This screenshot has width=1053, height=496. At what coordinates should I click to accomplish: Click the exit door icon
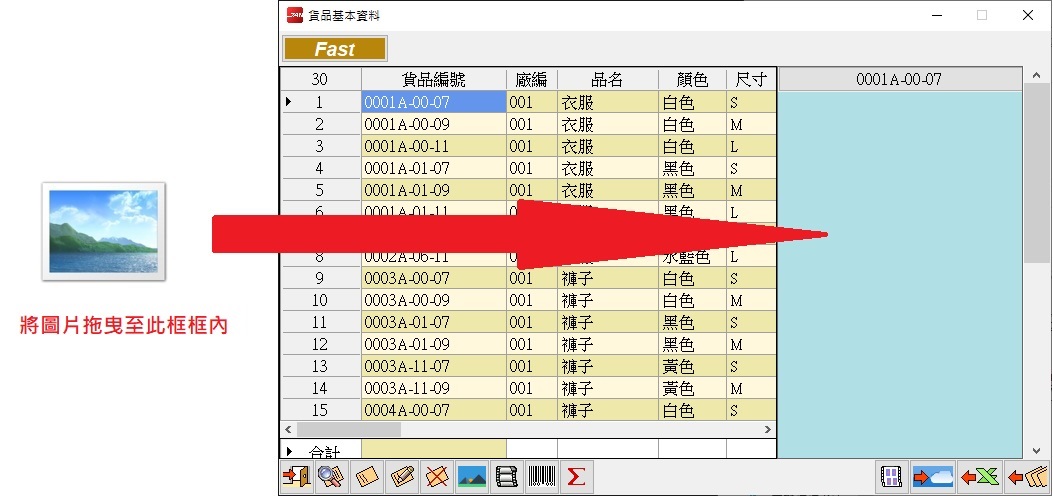click(297, 478)
